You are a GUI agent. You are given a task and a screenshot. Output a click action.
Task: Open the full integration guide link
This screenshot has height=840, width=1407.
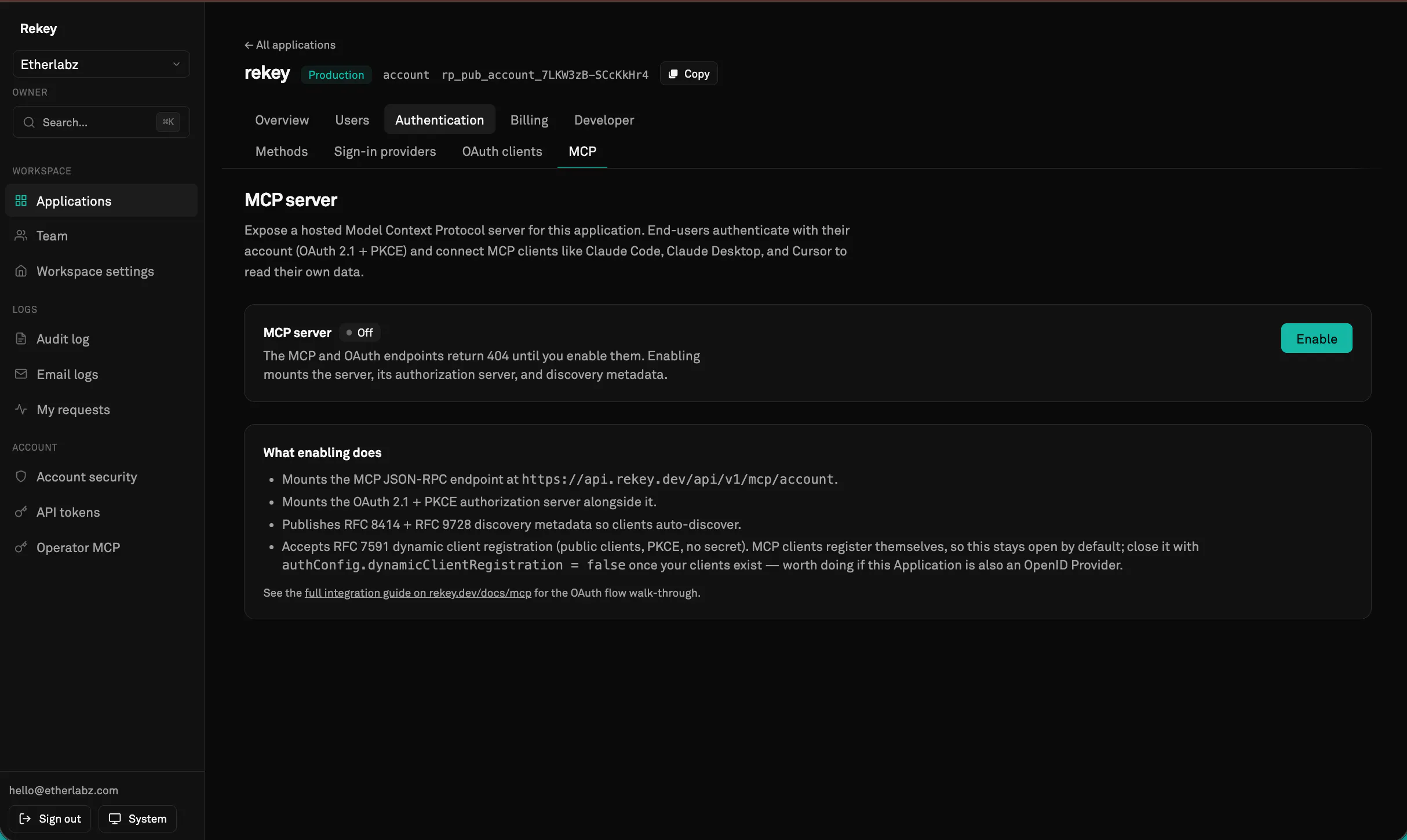click(418, 593)
